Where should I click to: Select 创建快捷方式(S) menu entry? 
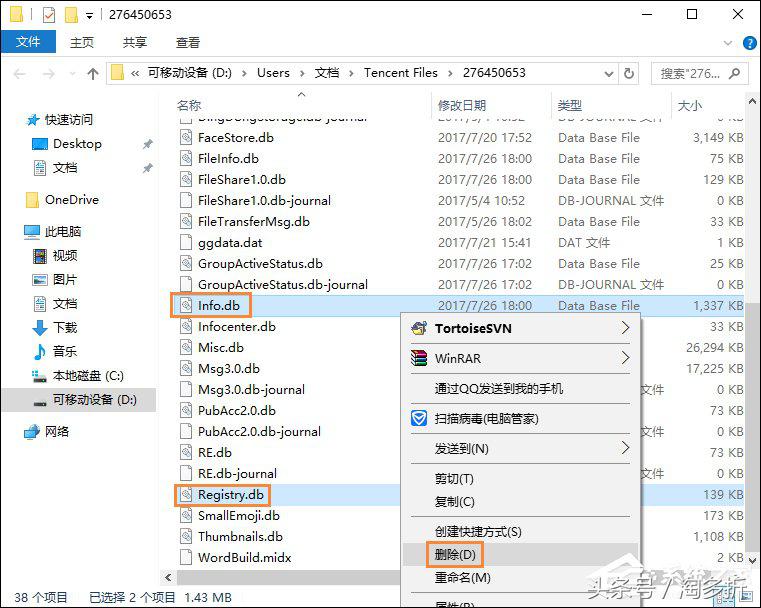(520, 532)
